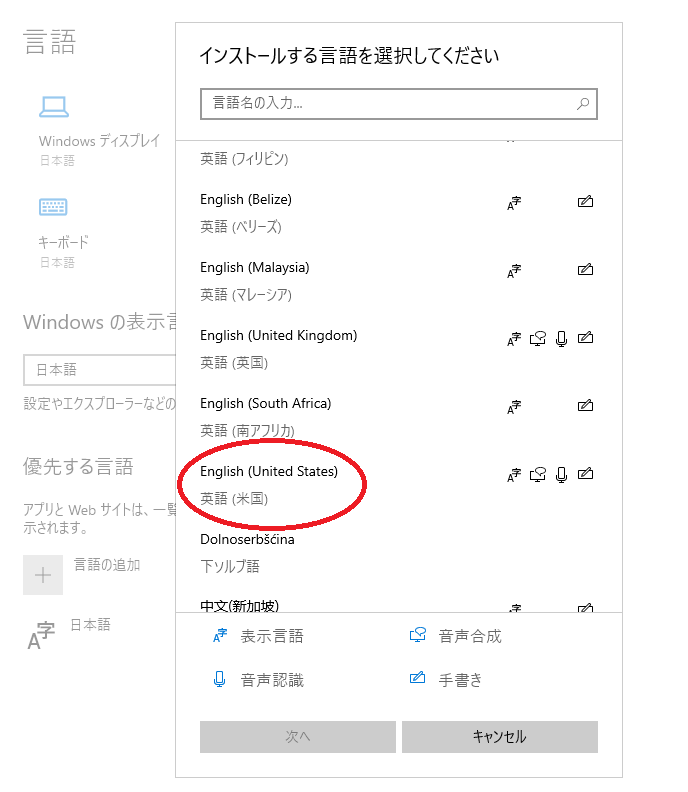Click the search magnifier icon in language box
The height and width of the screenshot is (792, 688).
(582, 103)
